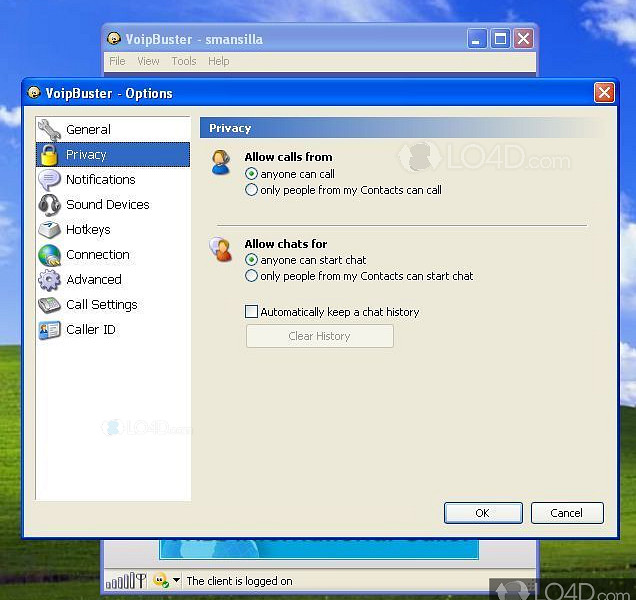
Task: Maximize the VoipBuster main window
Action: [x=500, y=39]
